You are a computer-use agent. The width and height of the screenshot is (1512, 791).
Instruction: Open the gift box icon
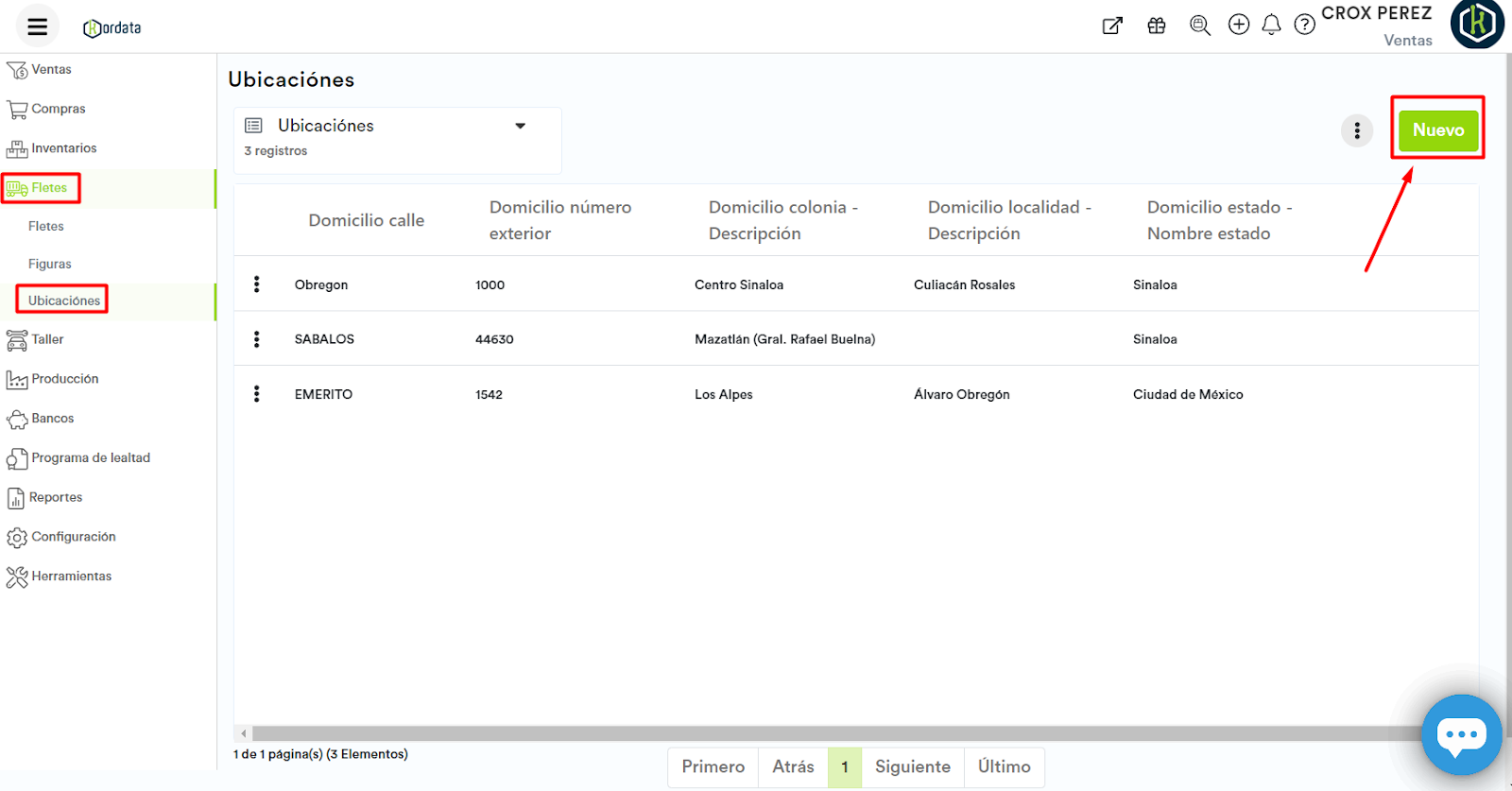pos(1156,26)
